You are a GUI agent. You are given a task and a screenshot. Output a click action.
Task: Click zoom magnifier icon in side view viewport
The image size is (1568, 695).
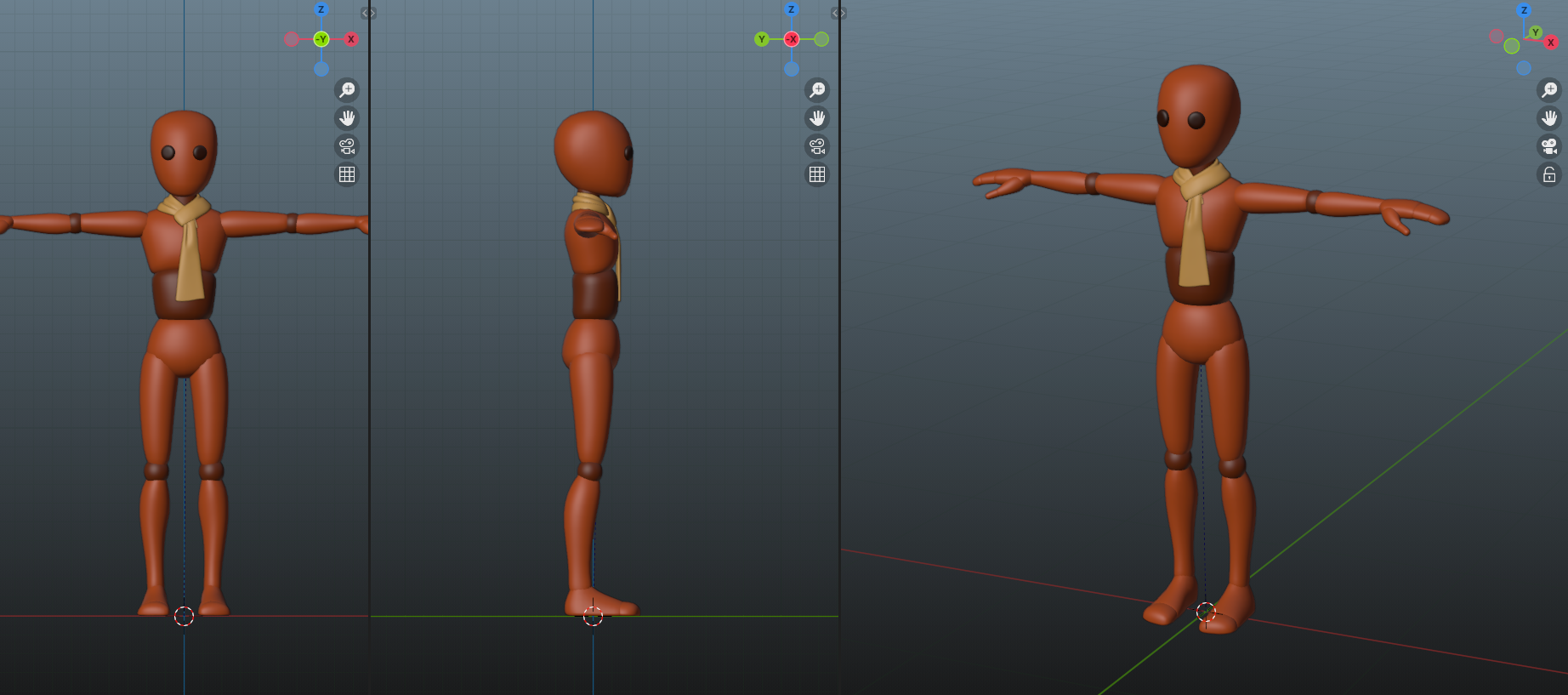coord(817,90)
